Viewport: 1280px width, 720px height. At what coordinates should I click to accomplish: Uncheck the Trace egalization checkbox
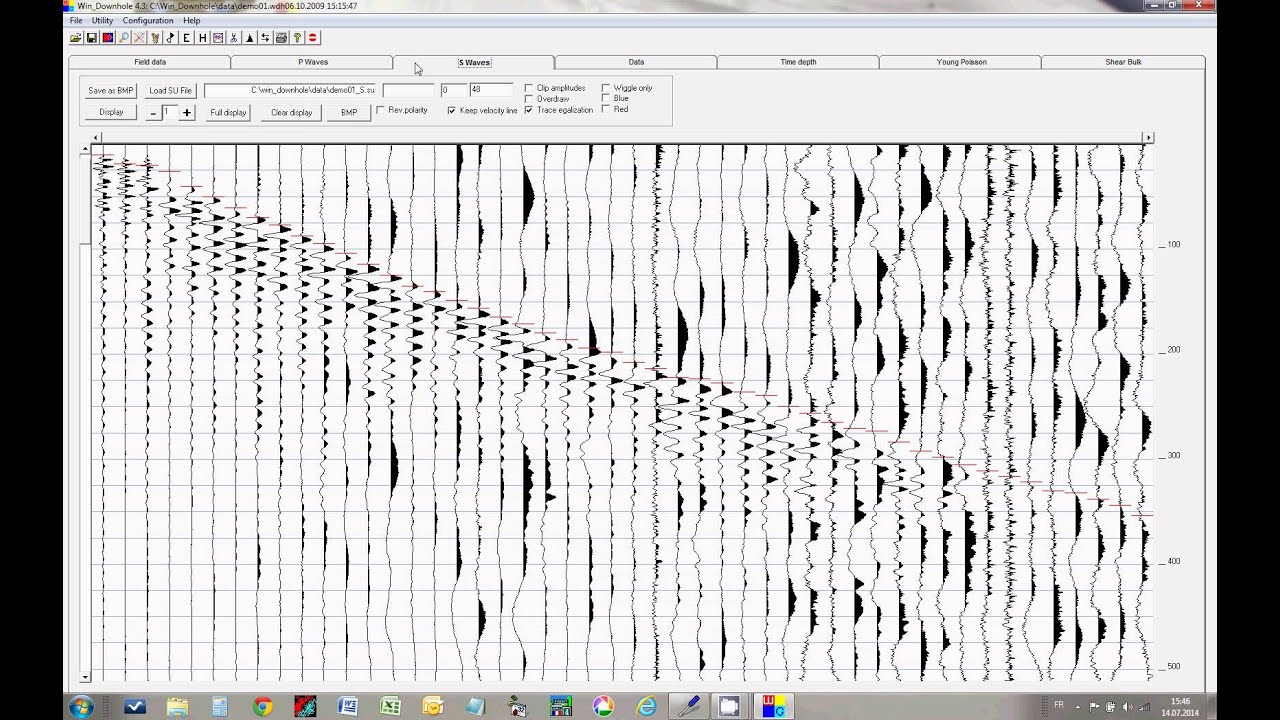click(x=529, y=110)
